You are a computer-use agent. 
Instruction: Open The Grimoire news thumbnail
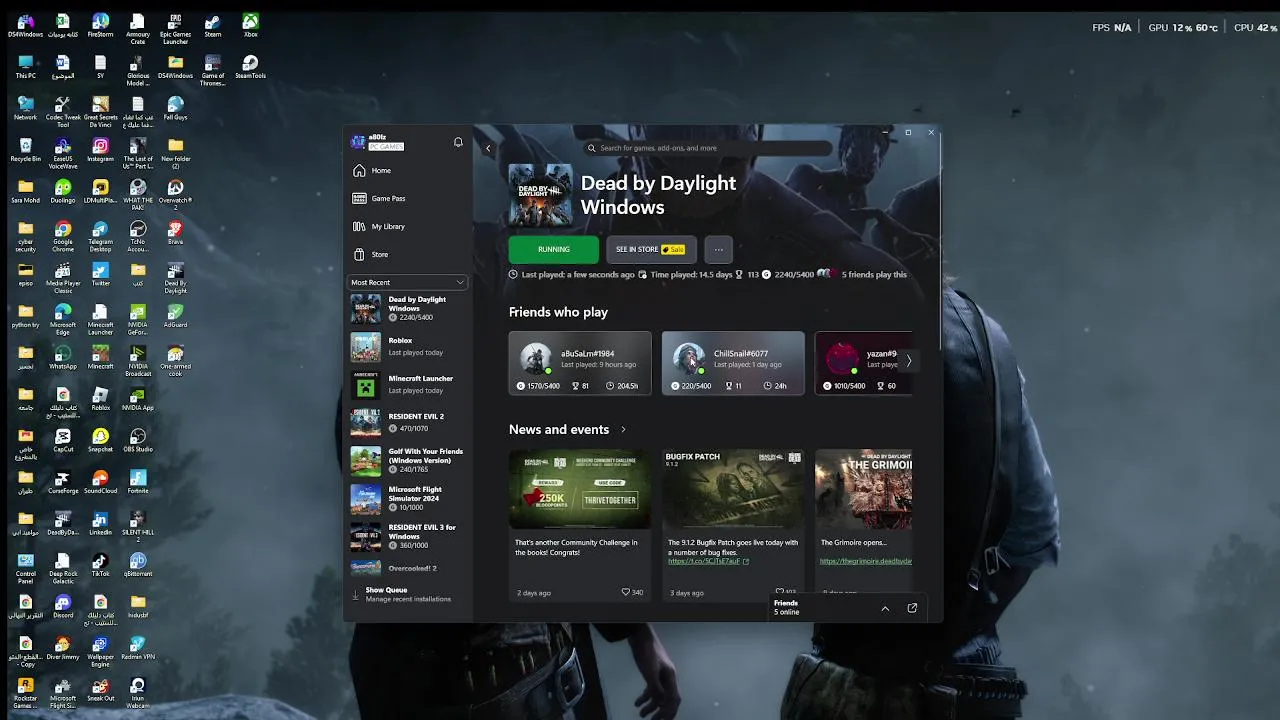(863, 489)
